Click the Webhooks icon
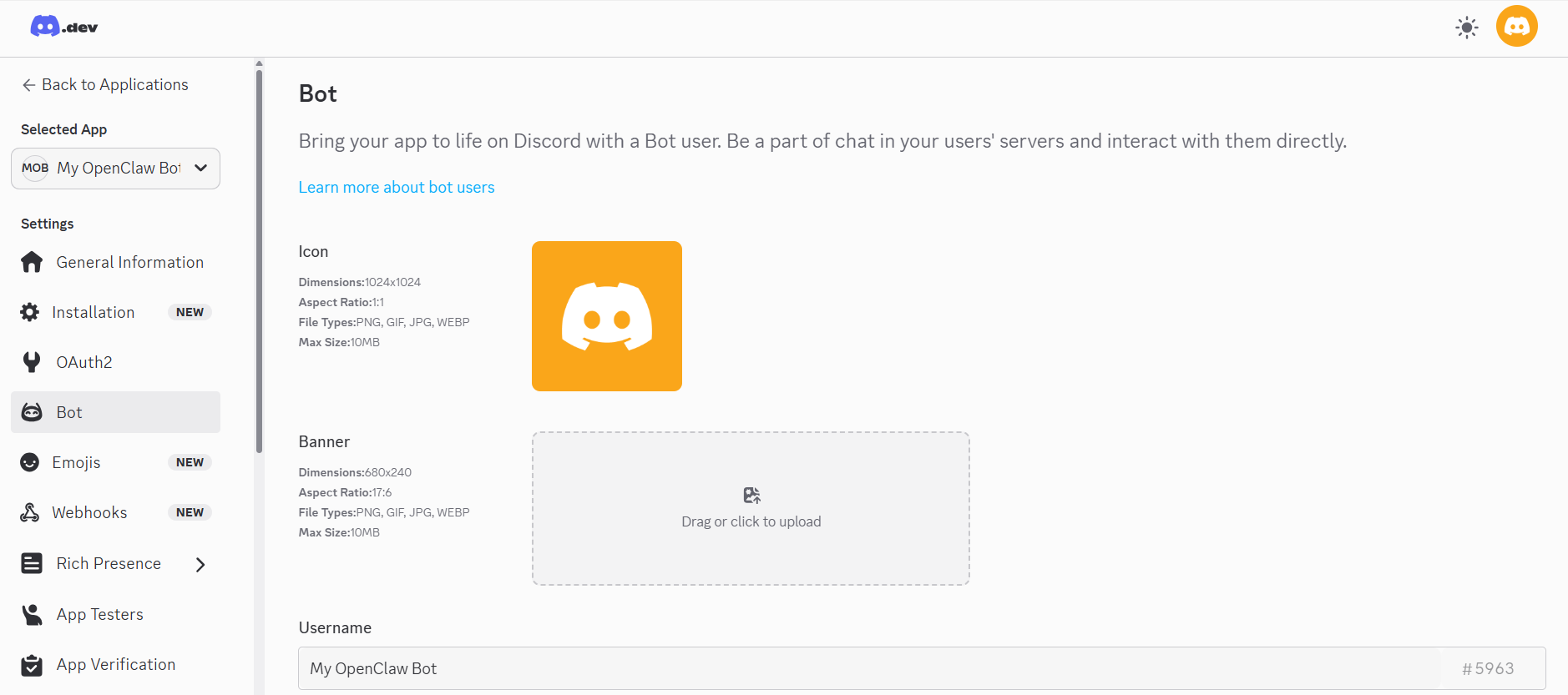This screenshot has height=695, width=1568. coord(30,512)
